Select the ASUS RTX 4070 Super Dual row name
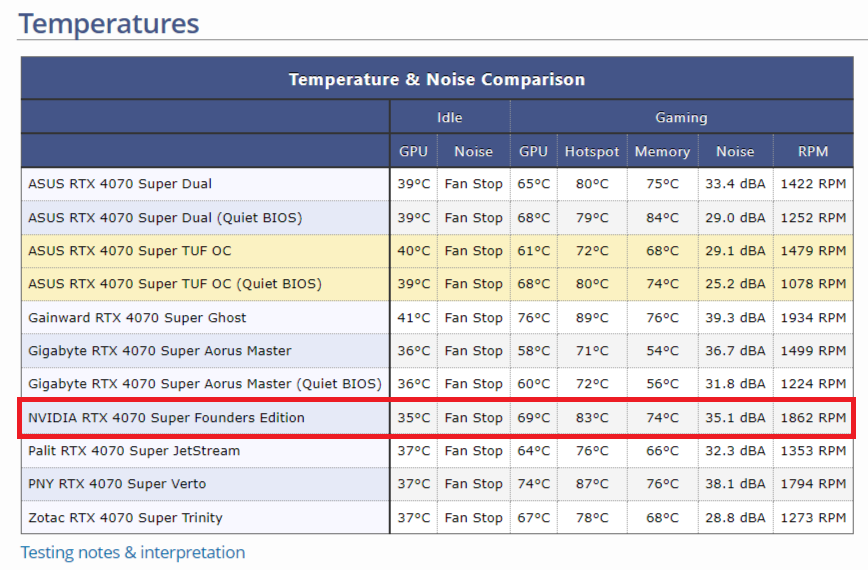 coord(120,184)
